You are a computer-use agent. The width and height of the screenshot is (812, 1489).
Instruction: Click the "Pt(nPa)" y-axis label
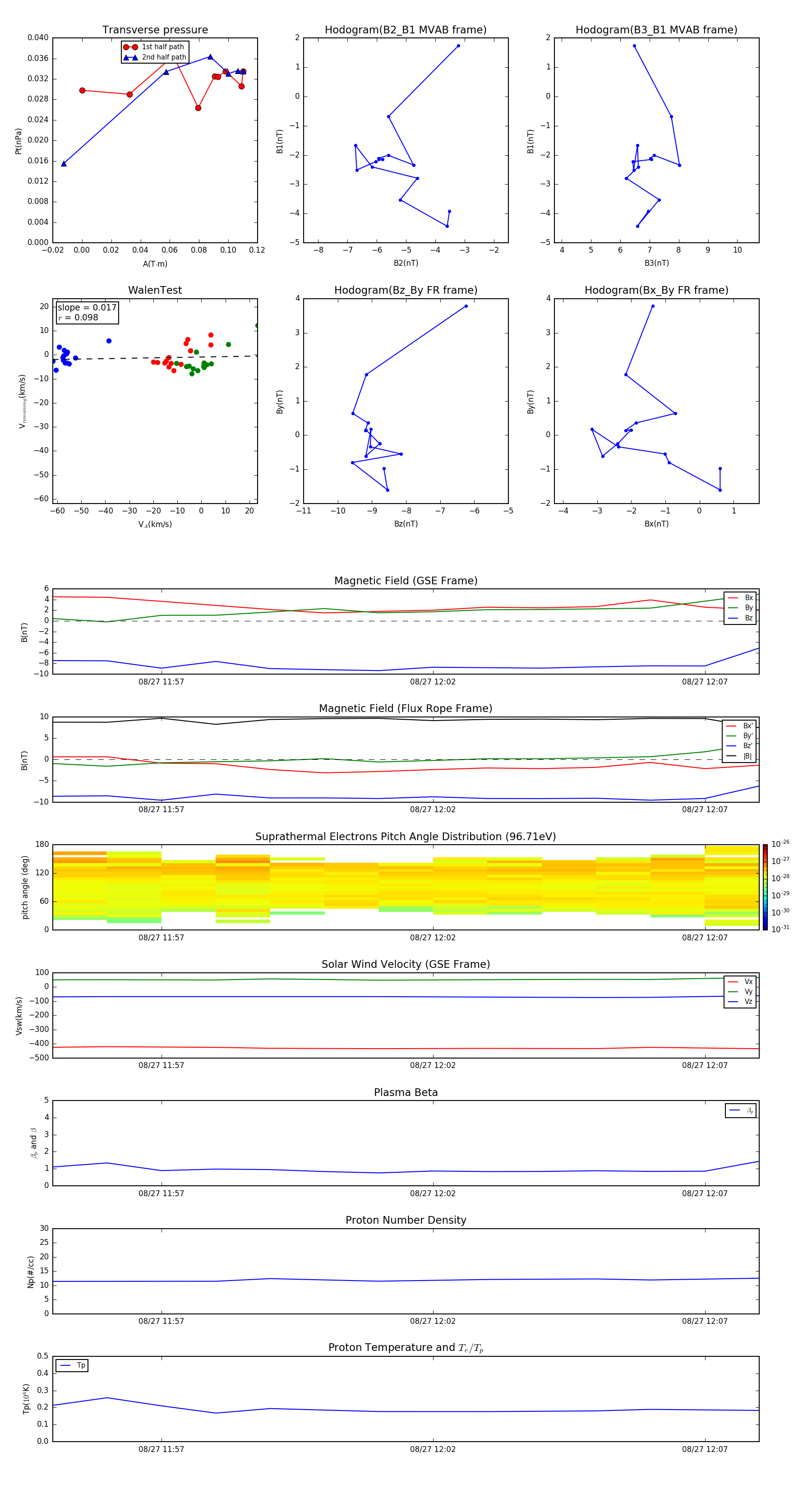(18, 141)
